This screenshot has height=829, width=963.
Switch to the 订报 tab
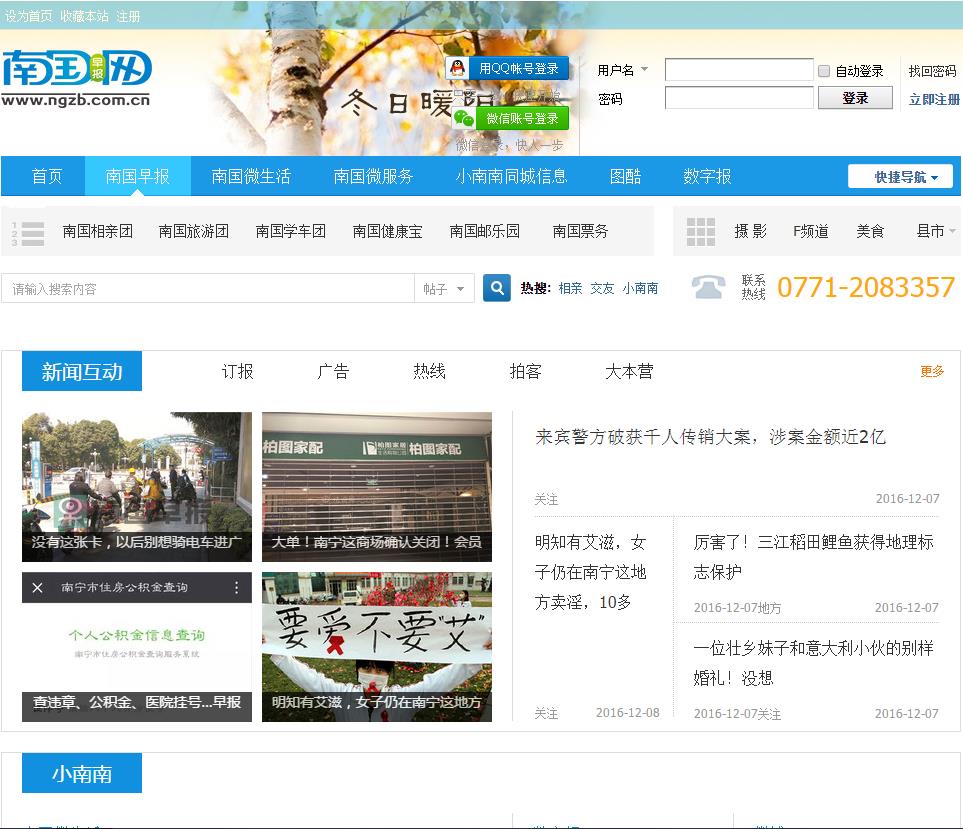(238, 372)
